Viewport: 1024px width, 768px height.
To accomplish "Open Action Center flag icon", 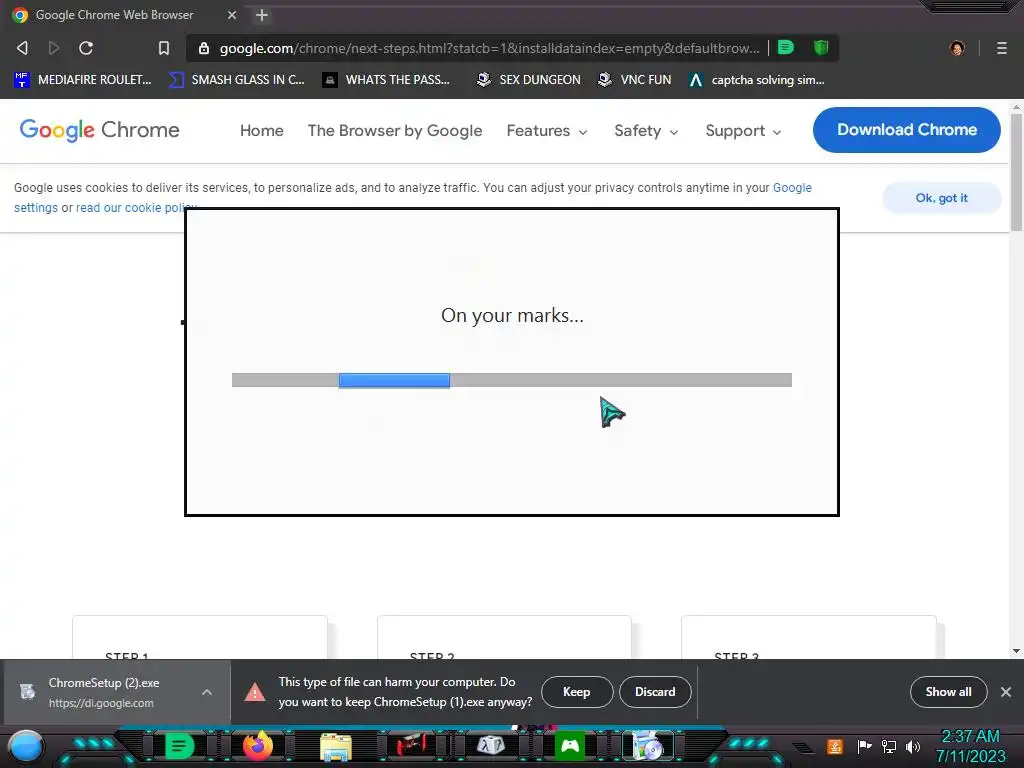I will [864, 746].
